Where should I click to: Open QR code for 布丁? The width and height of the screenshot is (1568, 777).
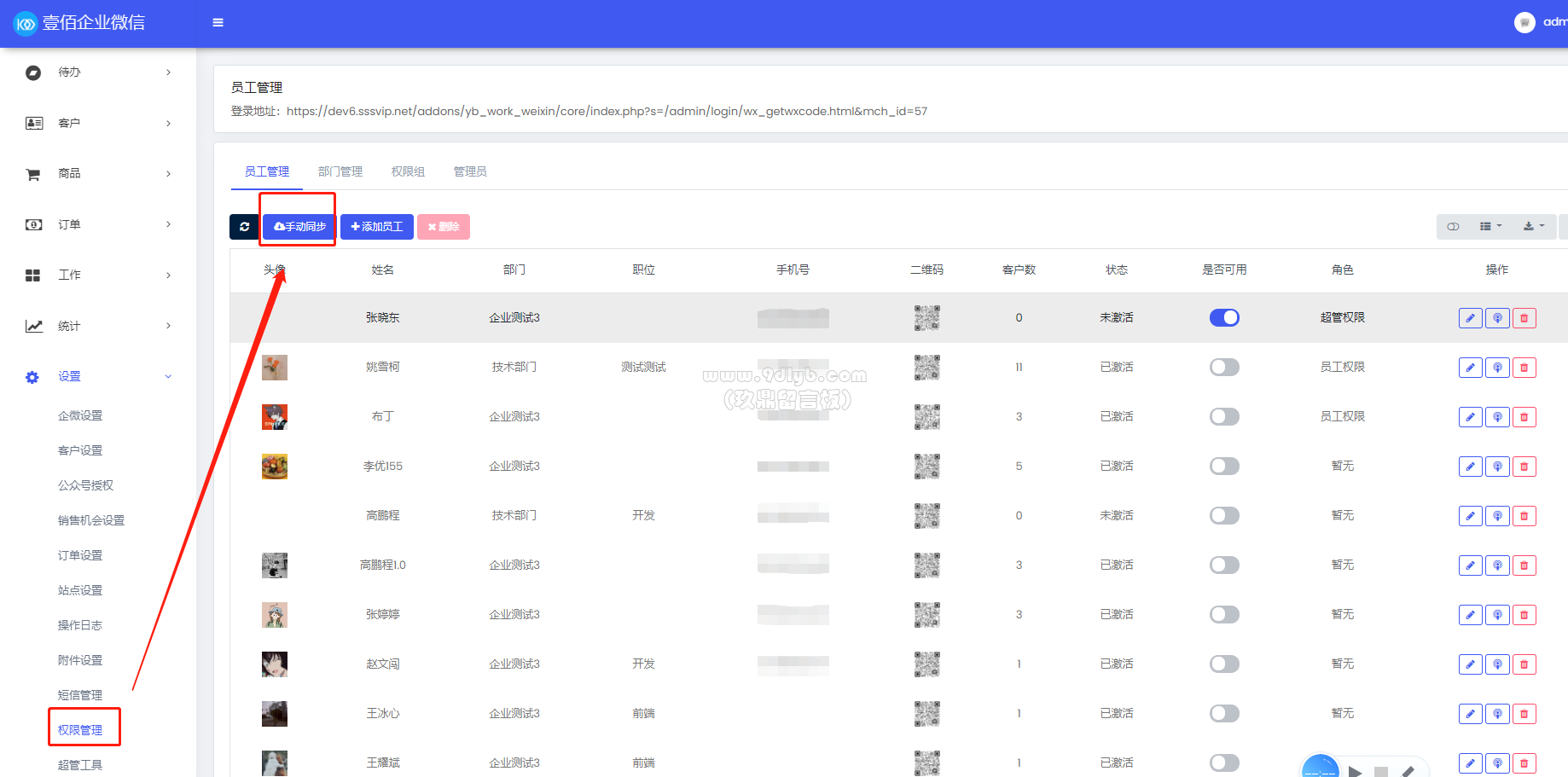tap(926, 417)
